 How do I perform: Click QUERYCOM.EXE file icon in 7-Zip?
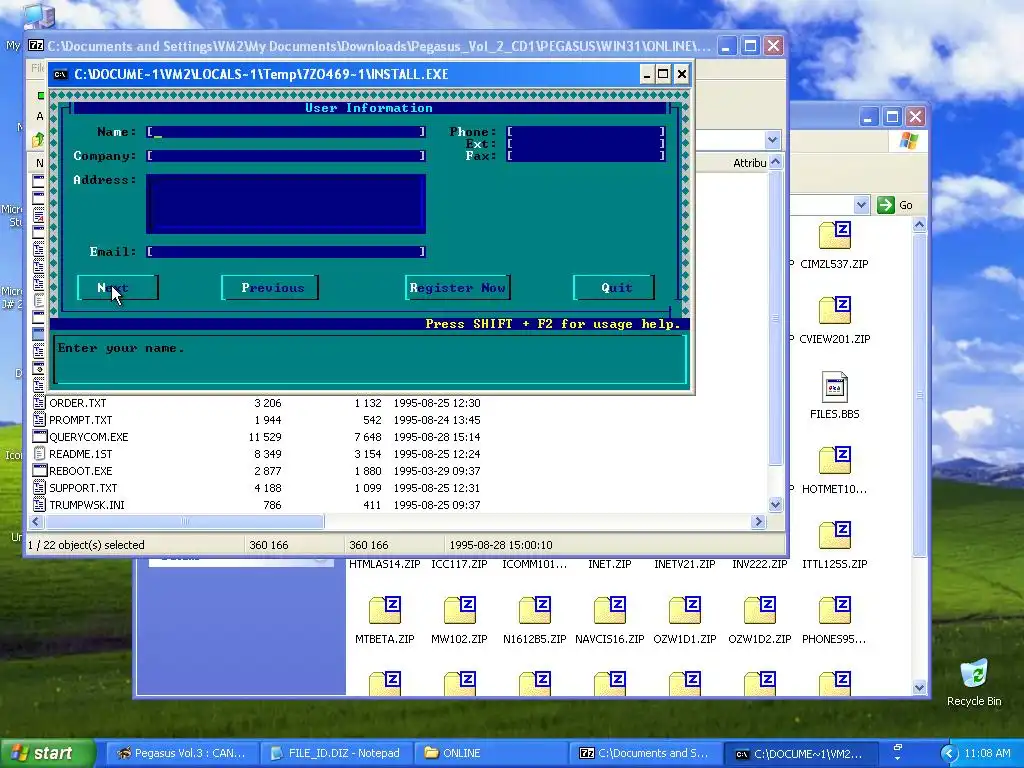(x=39, y=437)
